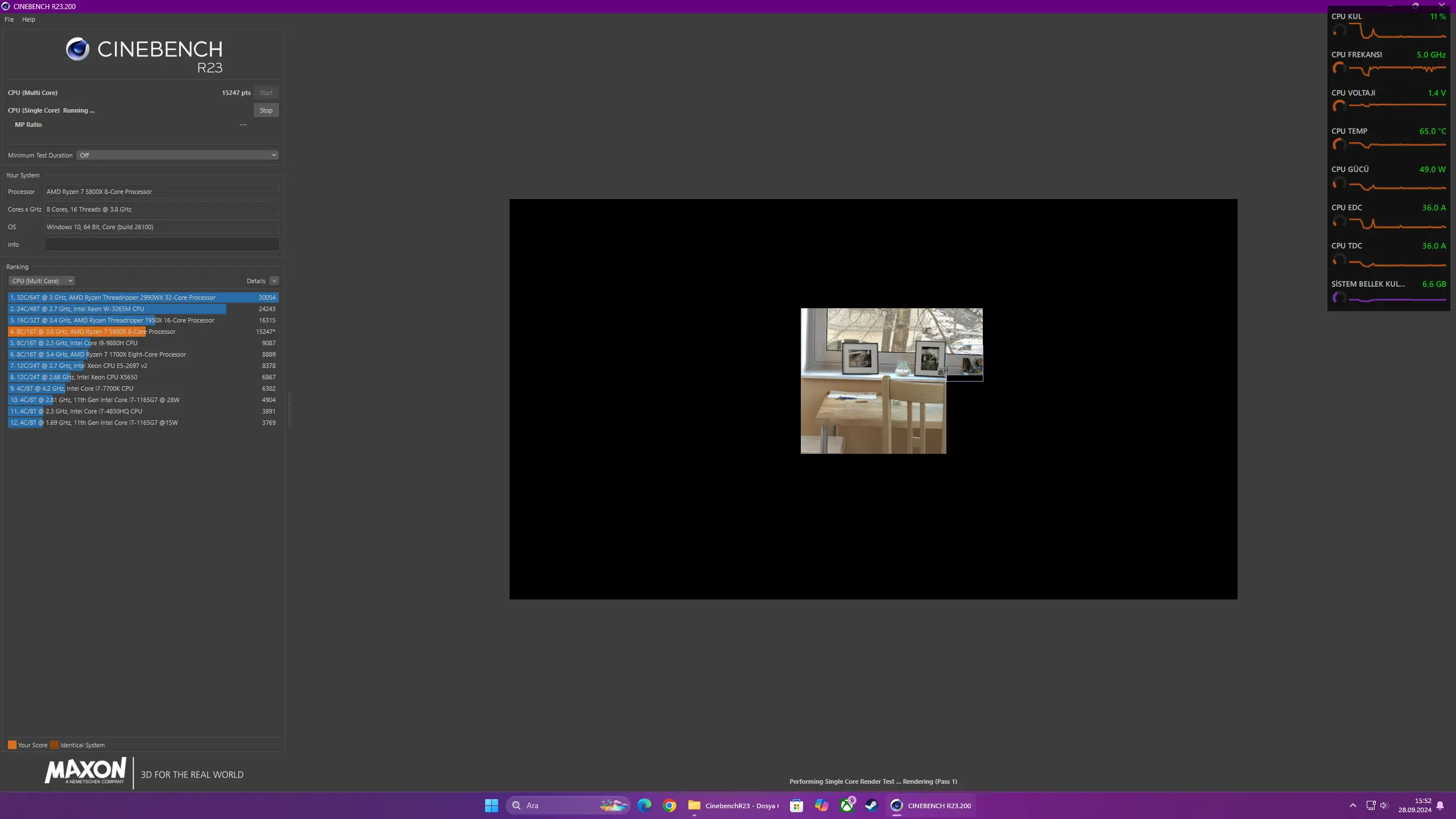Image resolution: width=1456 pixels, height=819 pixels.
Task: Select i7-1165G7 @15W ranking row
Action: coord(143,423)
